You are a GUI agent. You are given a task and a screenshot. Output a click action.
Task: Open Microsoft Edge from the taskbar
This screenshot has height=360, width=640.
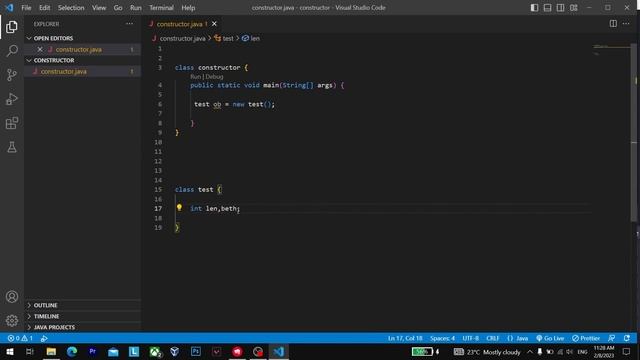click(72, 351)
